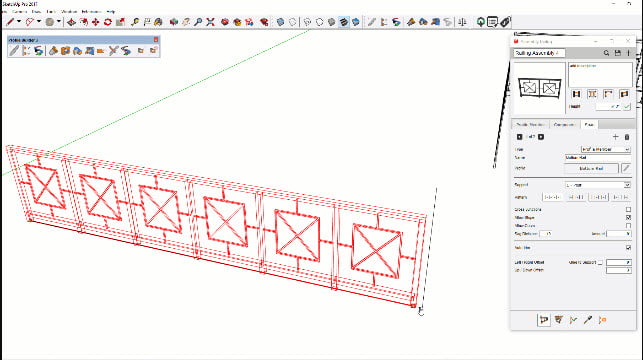This screenshot has width=643, height=360.
Task: Click the pencil edit icon beside Profile button
Action: click(x=626, y=168)
